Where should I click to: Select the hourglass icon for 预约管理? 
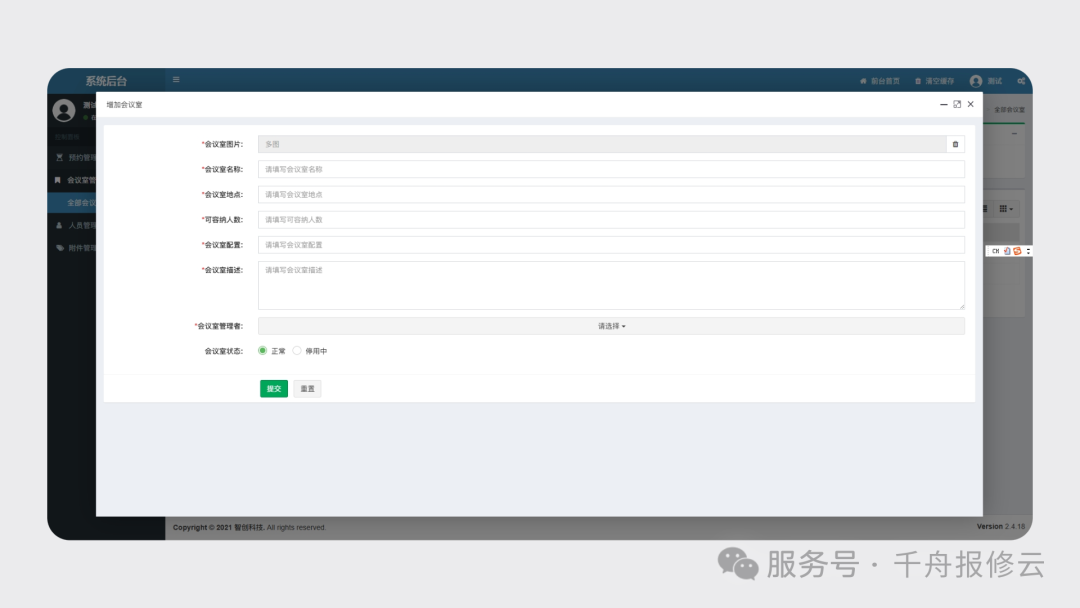click(58, 157)
